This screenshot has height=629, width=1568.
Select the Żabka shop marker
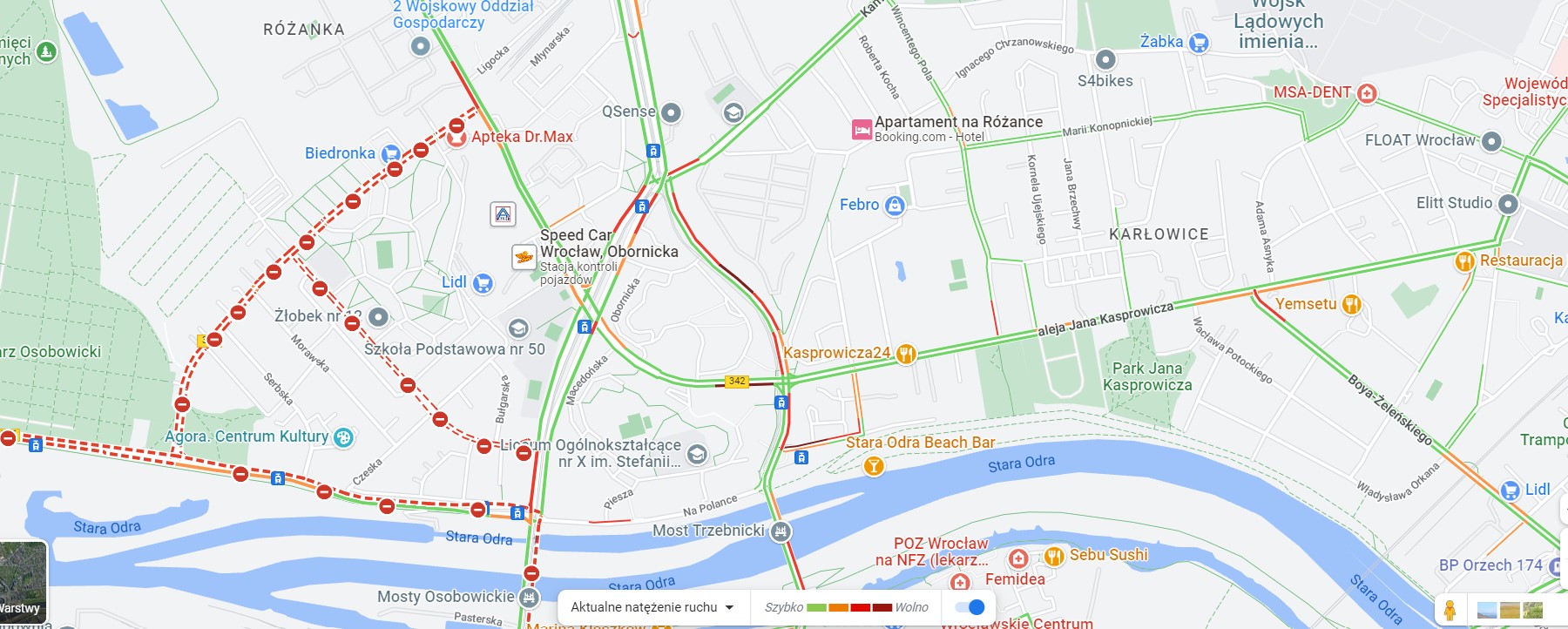pos(1199,42)
